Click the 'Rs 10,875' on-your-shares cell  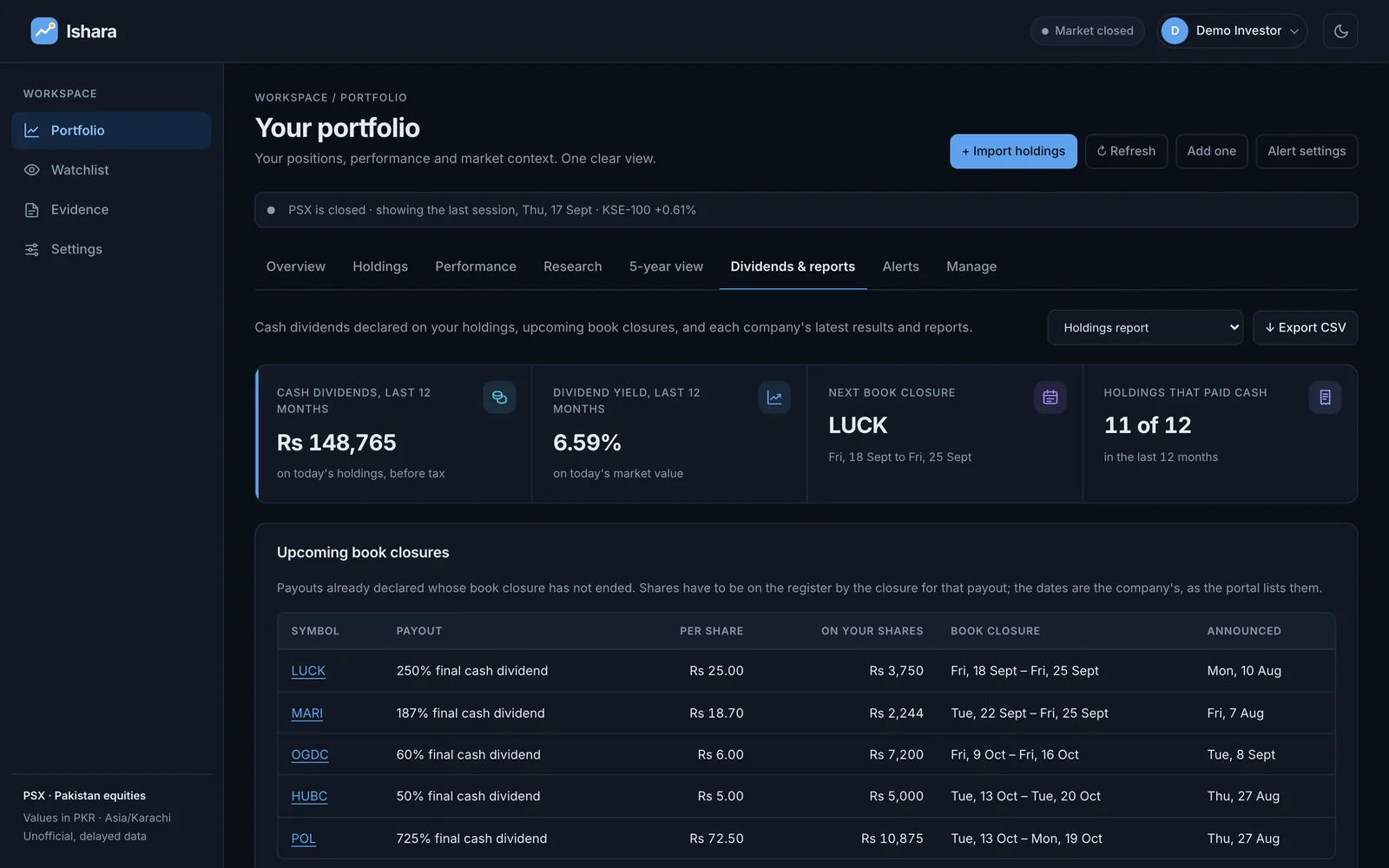tap(892, 838)
